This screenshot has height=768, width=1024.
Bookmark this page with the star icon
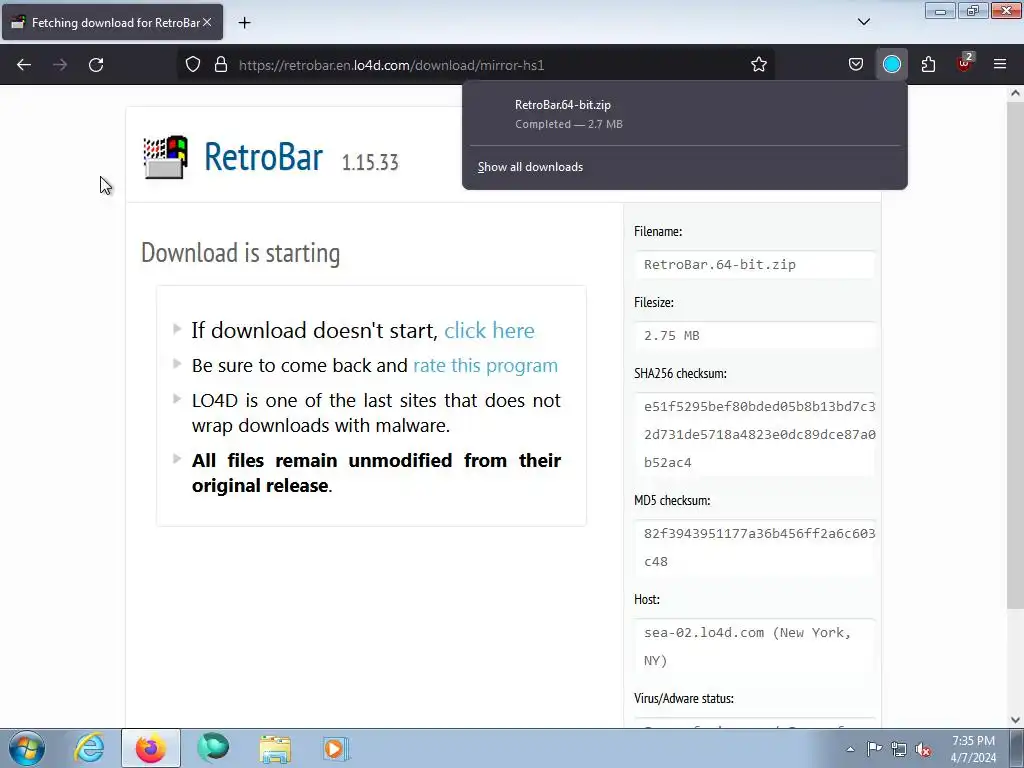pos(758,65)
